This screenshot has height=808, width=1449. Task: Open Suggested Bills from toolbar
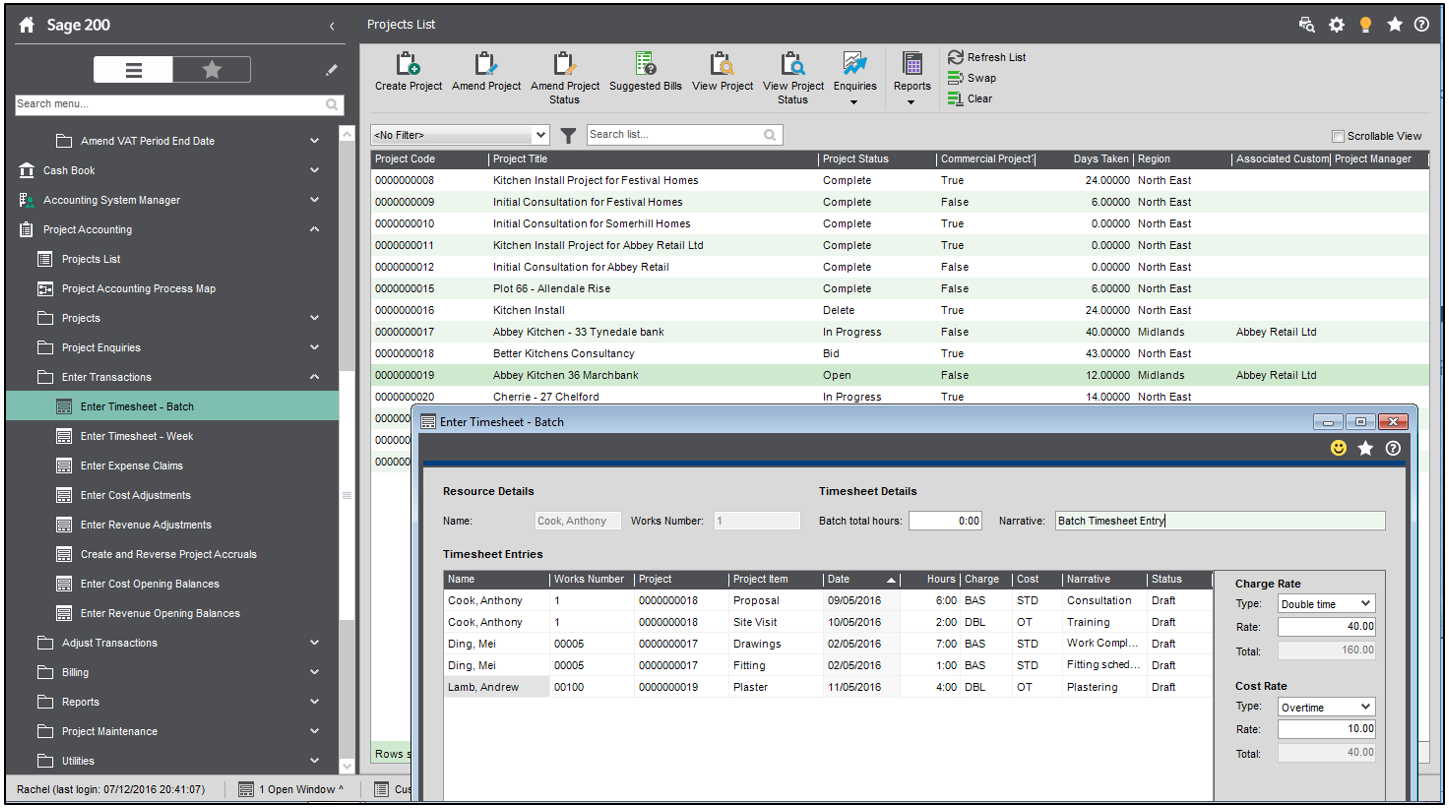click(645, 71)
